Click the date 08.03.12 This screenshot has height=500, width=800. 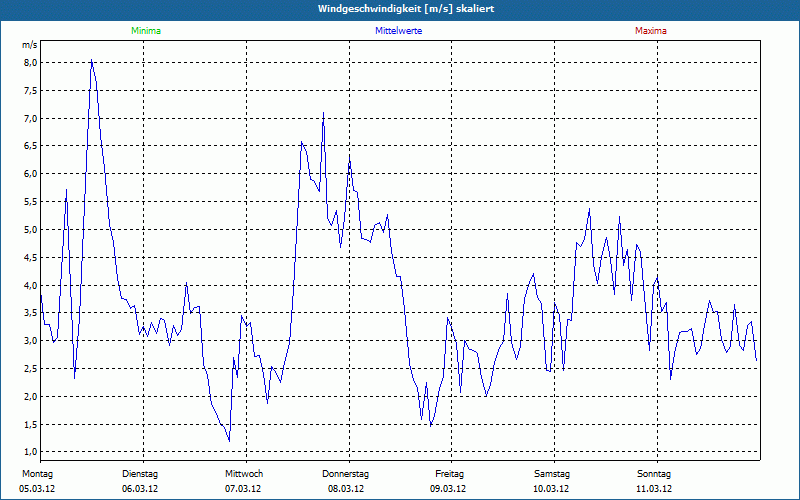pos(346,489)
